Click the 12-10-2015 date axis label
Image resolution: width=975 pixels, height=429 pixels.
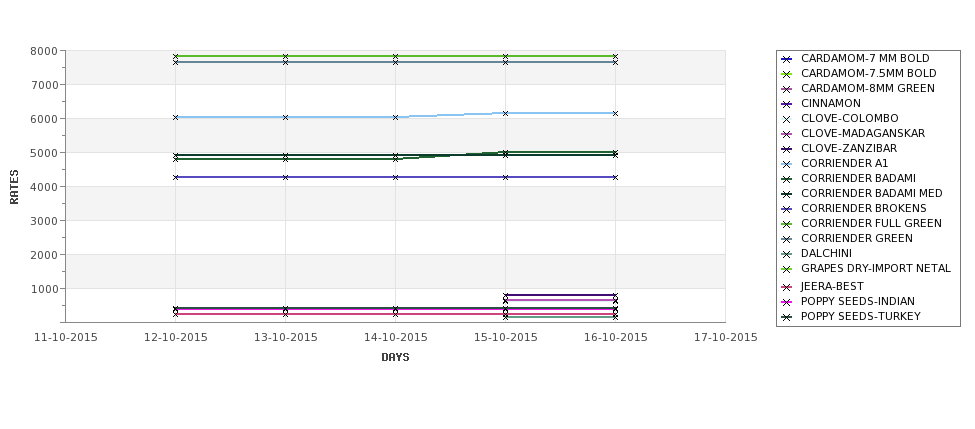coord(175,338)
